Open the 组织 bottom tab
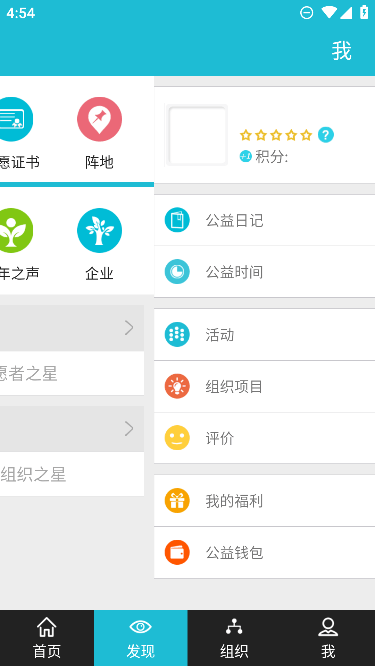Image resolution: width=375 pixels, height=666 pixels. click(234, 638)
